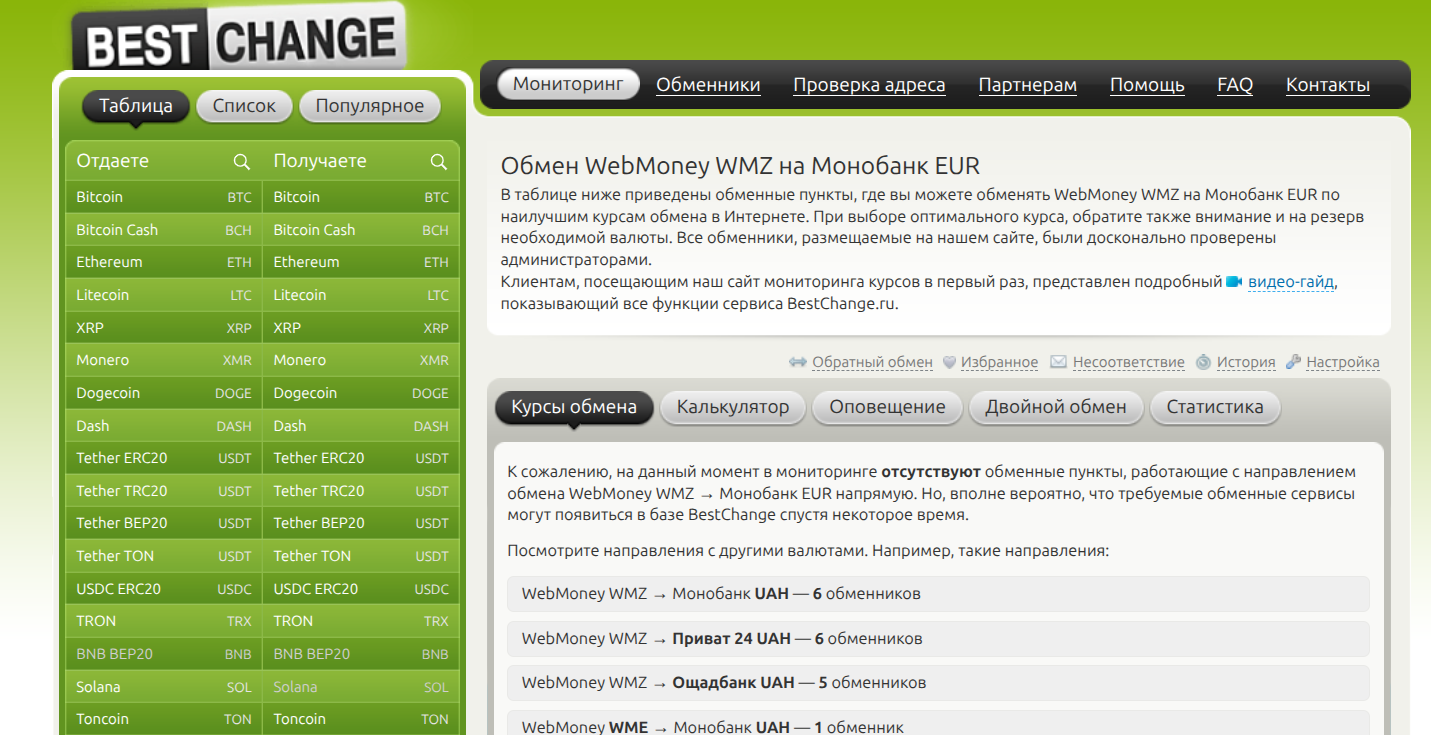Choose Litecoin in the Отдаете column
The height and width of the screenshot is (735, 1431).
(164, 295)
